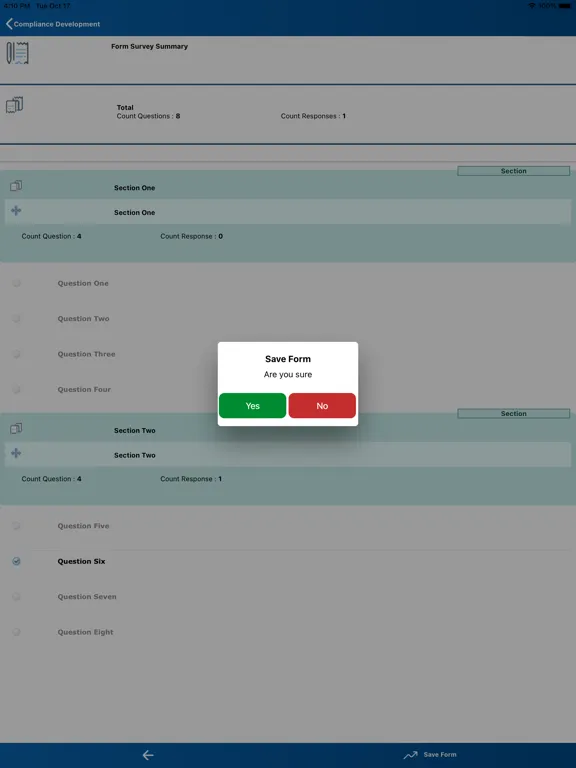Screen dimensions: 576x768
Task: Tap the copy icon beside Section Two header
Action: pyautogui.click(x=16, y=429)
